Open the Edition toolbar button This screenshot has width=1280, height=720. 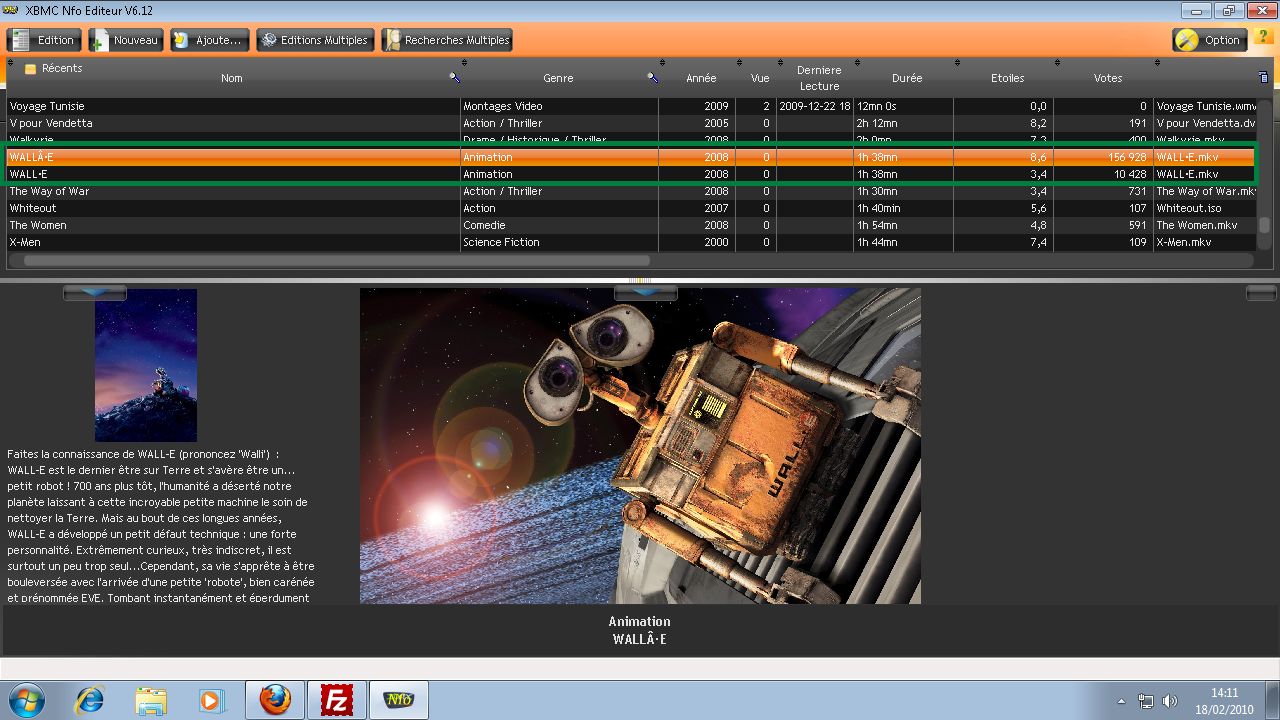coord(44,40)
